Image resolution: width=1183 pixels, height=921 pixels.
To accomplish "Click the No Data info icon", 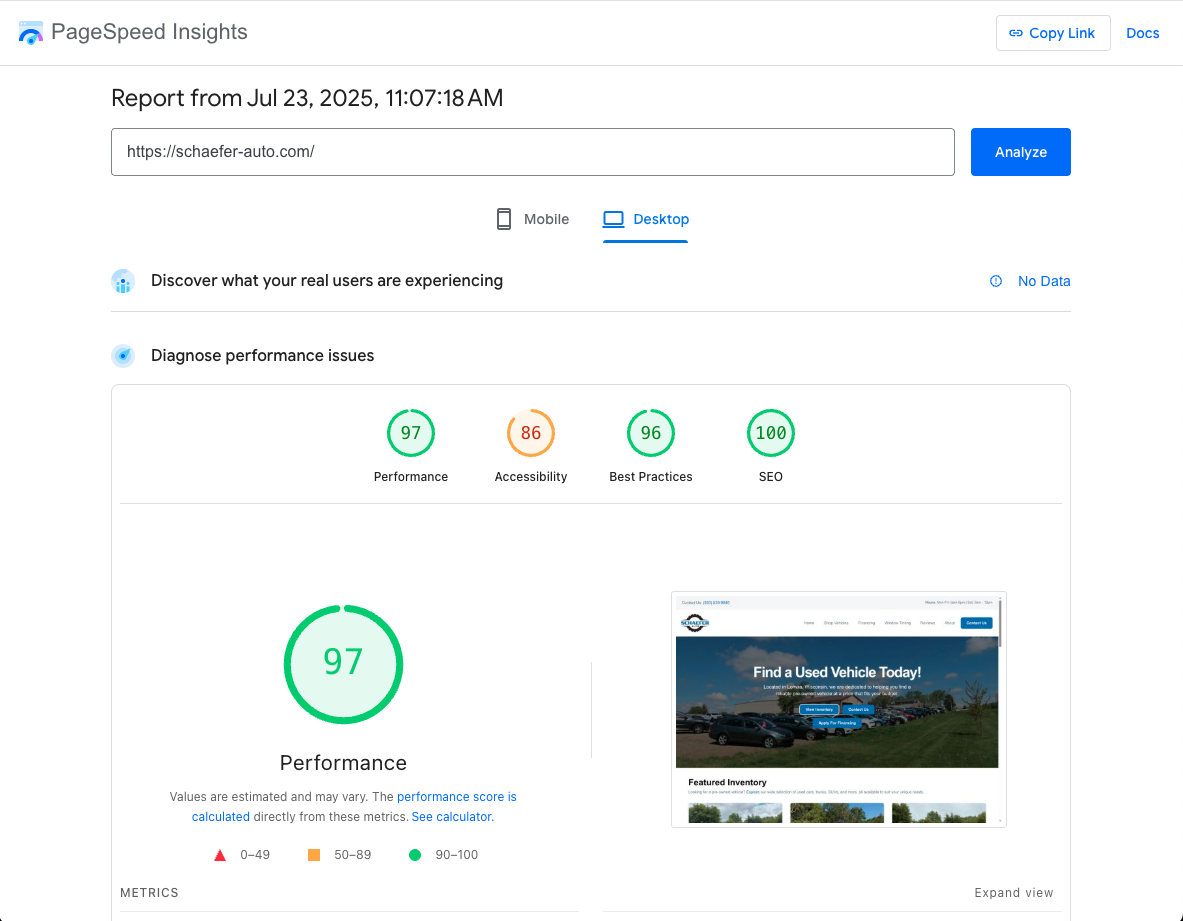I will click(x=996, y=281).
